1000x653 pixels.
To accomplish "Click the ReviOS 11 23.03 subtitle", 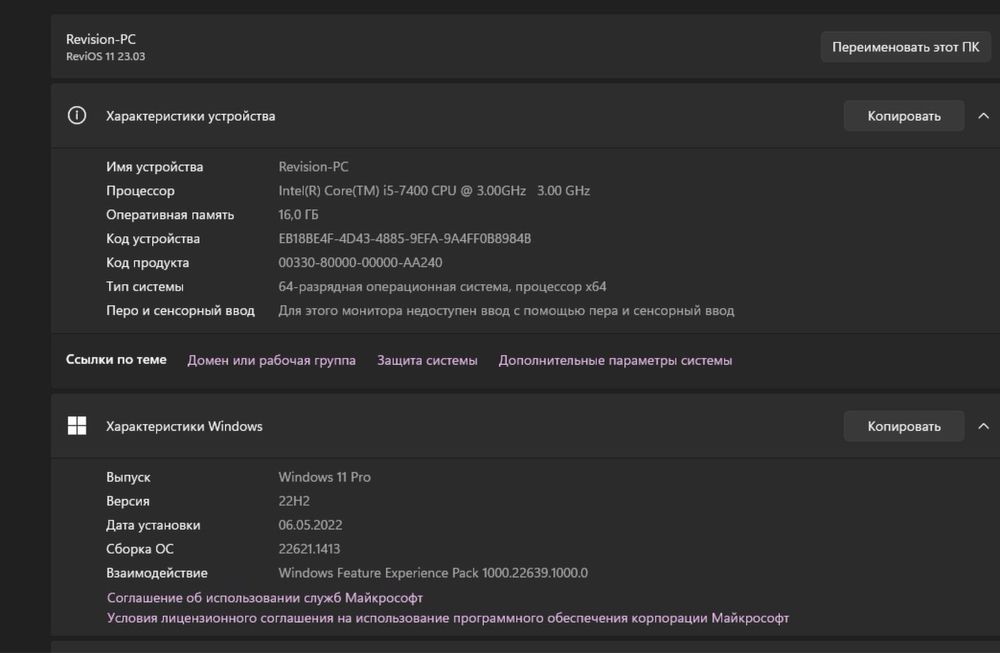I will point(105,56).
